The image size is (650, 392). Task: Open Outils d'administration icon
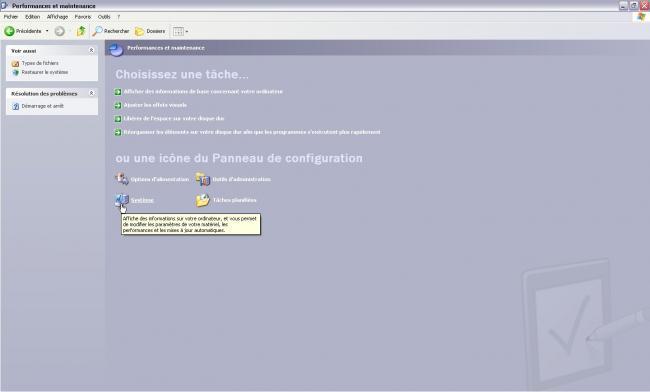coord(203,179)
